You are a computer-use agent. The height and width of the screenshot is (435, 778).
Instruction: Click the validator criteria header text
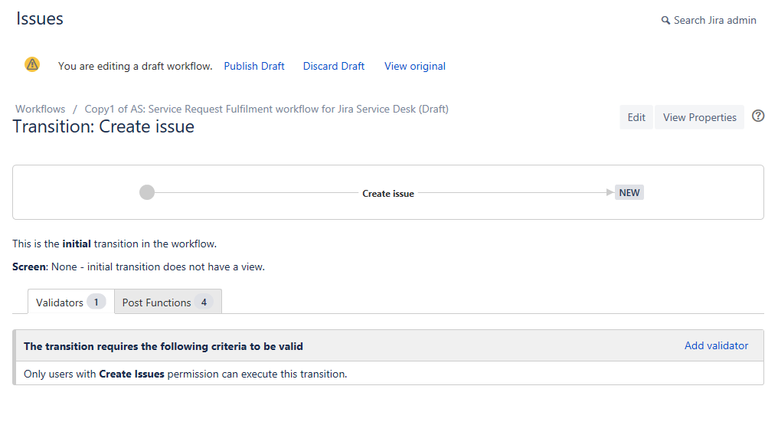pyautogui.click(x=163, y=346)
